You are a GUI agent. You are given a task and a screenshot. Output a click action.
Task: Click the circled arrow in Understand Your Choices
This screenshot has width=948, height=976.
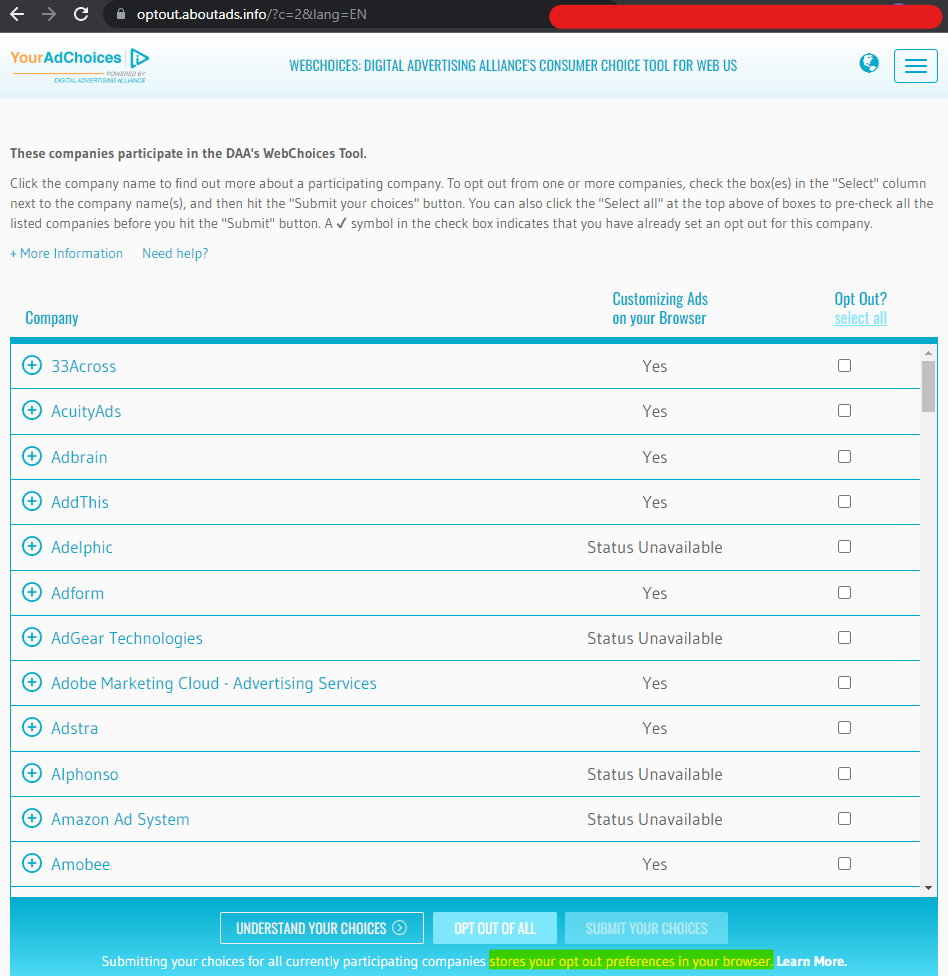click(400, 927)
